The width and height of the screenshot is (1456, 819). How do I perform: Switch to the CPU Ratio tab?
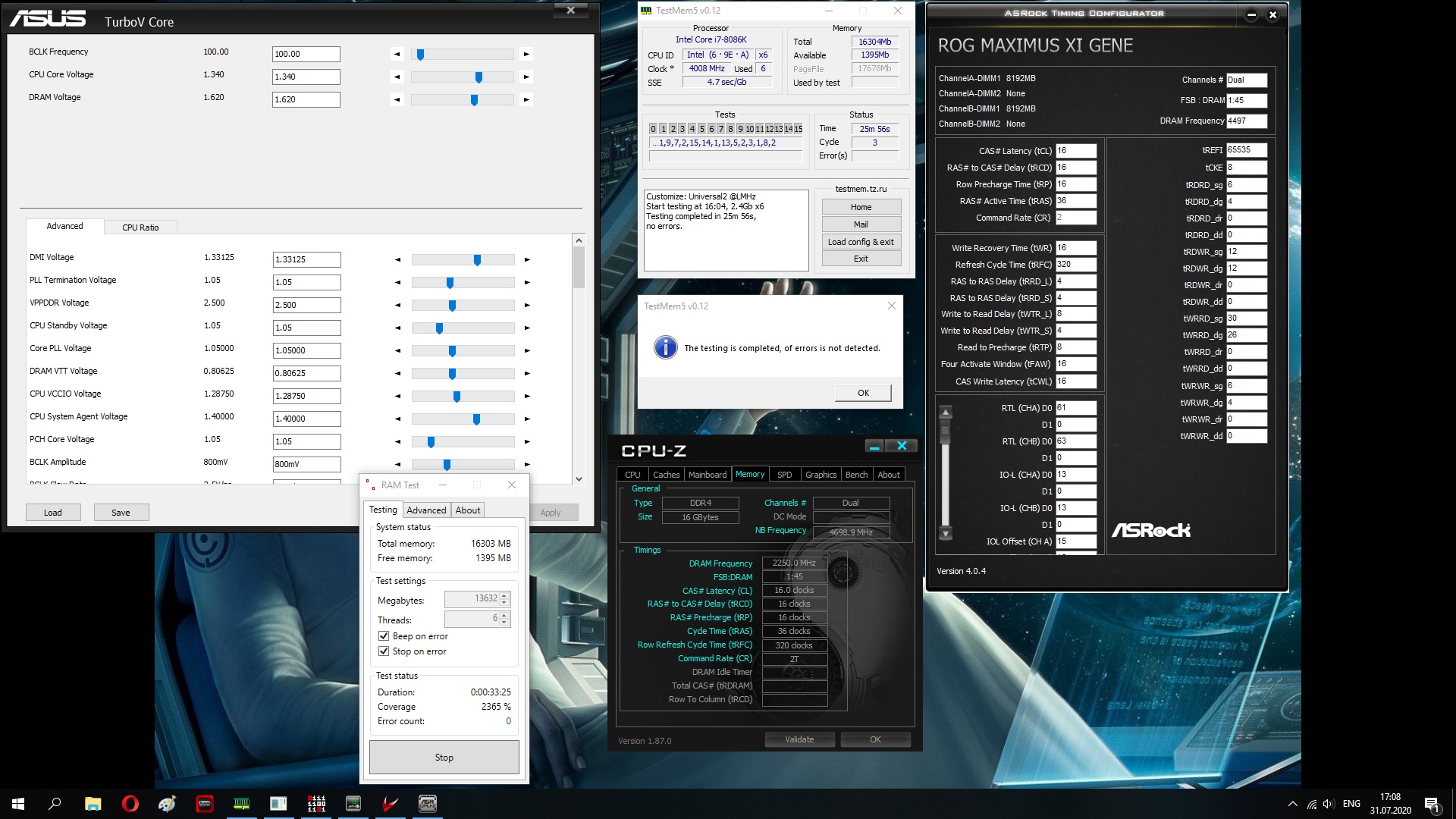pos(140,227)
